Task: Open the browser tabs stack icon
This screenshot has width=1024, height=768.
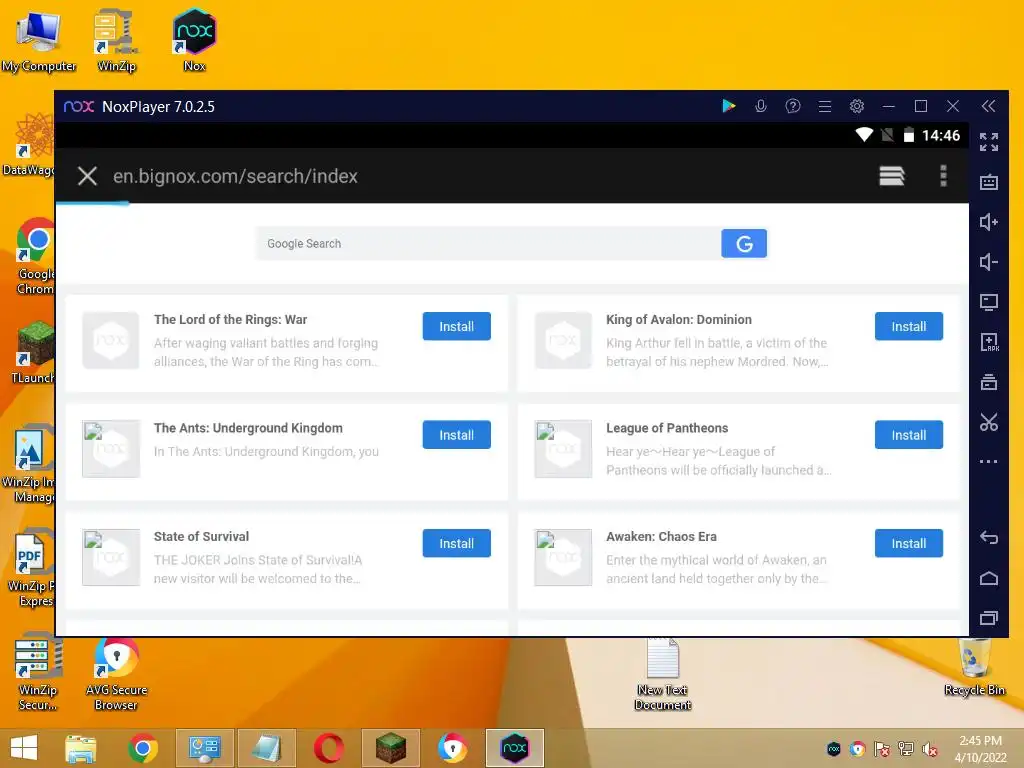Action: pos(891,176)
